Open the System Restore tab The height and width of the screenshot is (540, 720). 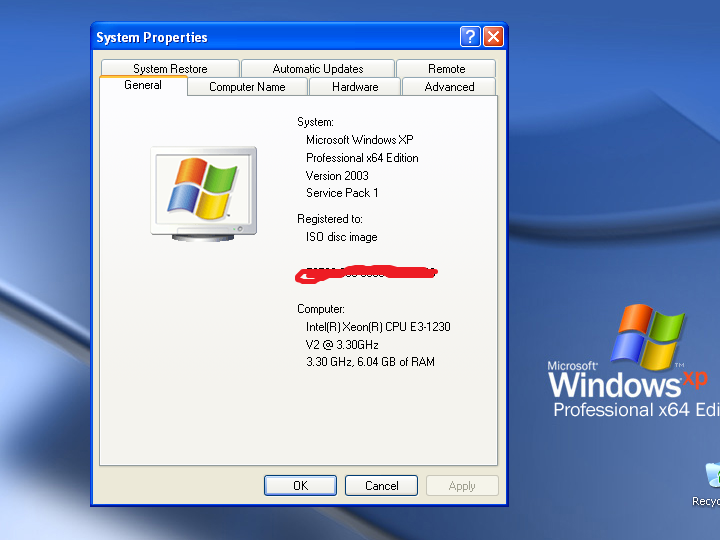(170, 69)
